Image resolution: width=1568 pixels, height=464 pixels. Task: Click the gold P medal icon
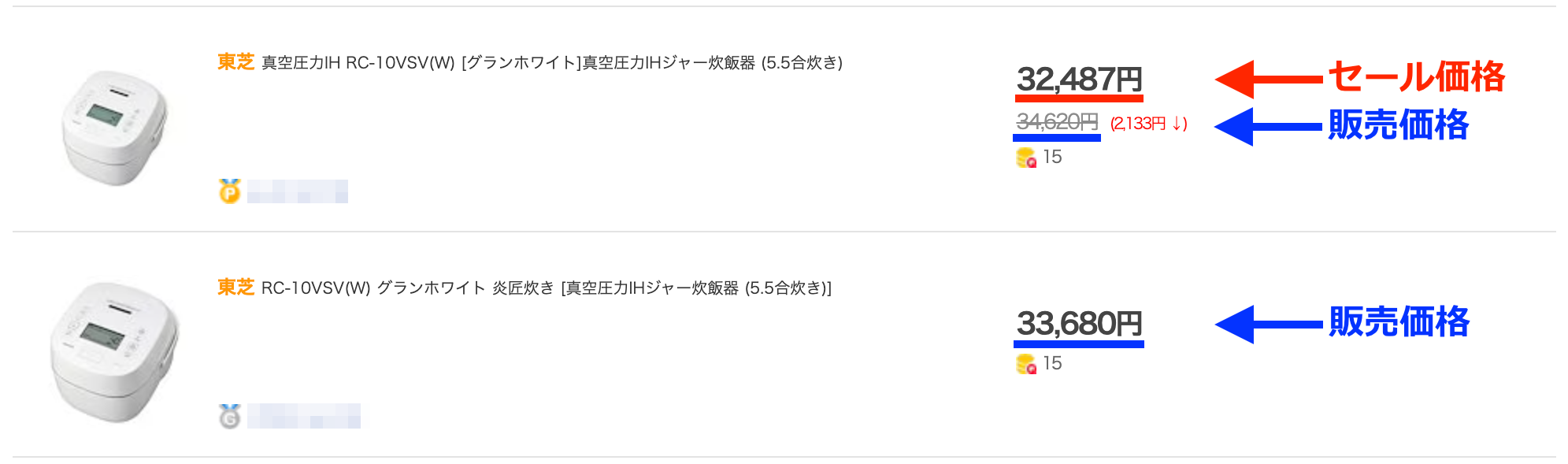[x=229, y=191]
